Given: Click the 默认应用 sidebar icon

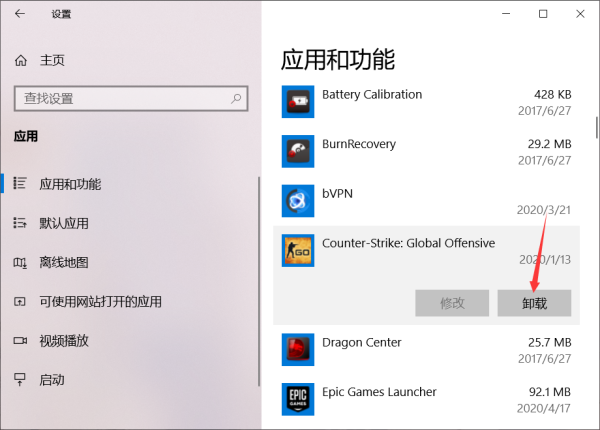Looking at the screenshot, I should [x=20, y=223].
